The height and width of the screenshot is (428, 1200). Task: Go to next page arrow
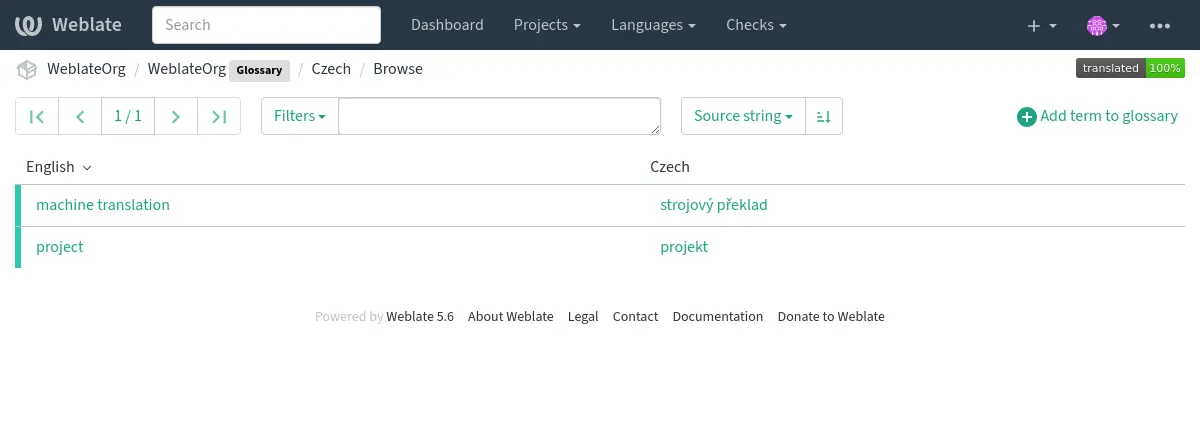(x=176, y=116)
